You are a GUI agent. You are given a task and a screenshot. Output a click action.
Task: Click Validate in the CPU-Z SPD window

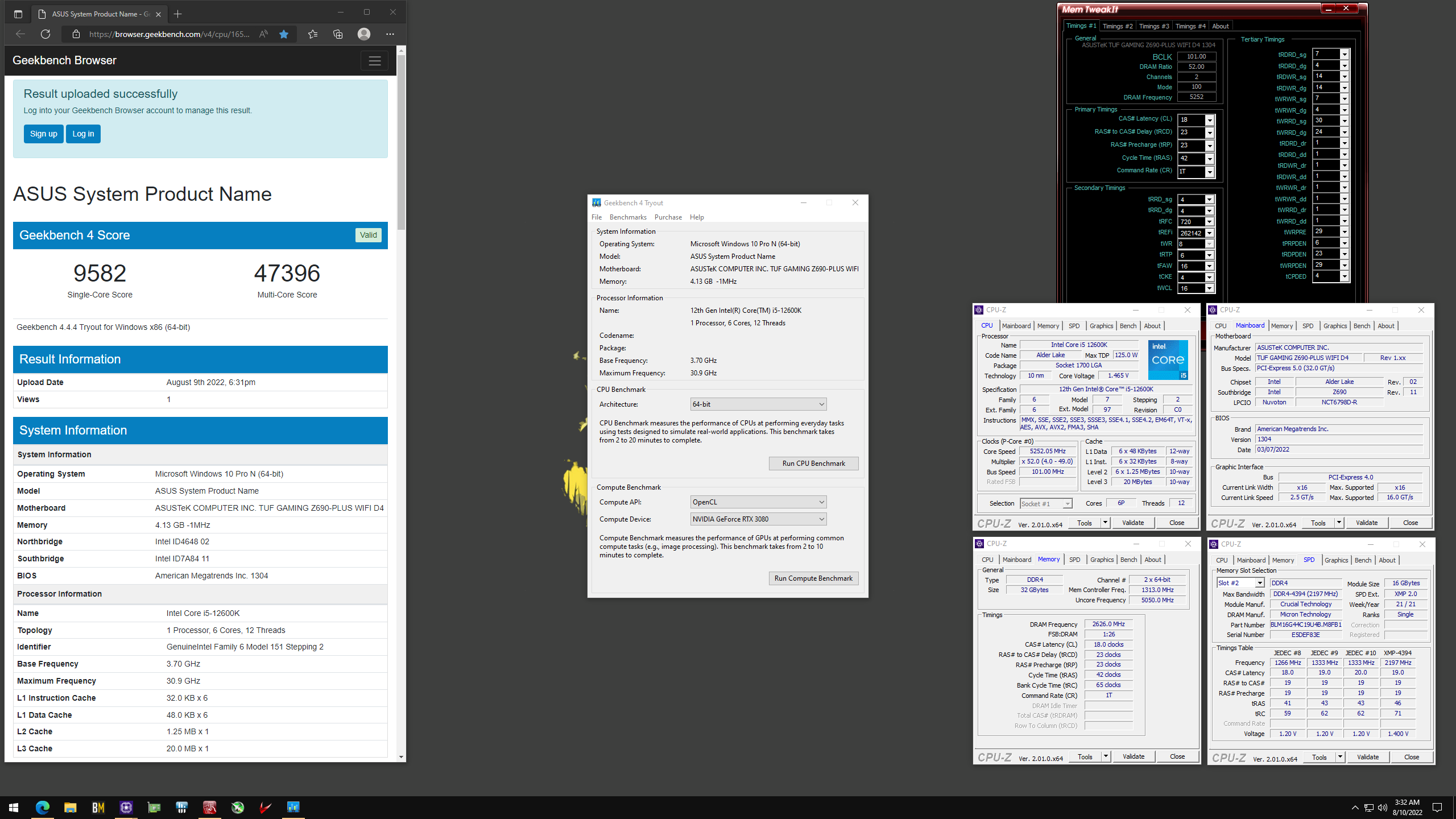tap(1367, 757)
